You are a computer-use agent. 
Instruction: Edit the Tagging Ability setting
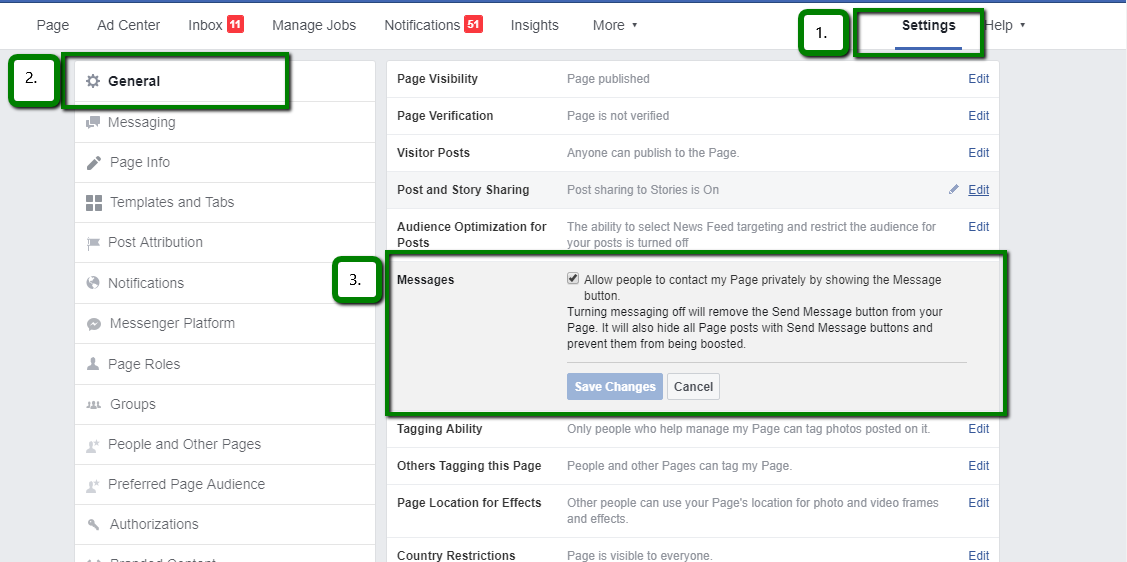click(x=978, y=429)
